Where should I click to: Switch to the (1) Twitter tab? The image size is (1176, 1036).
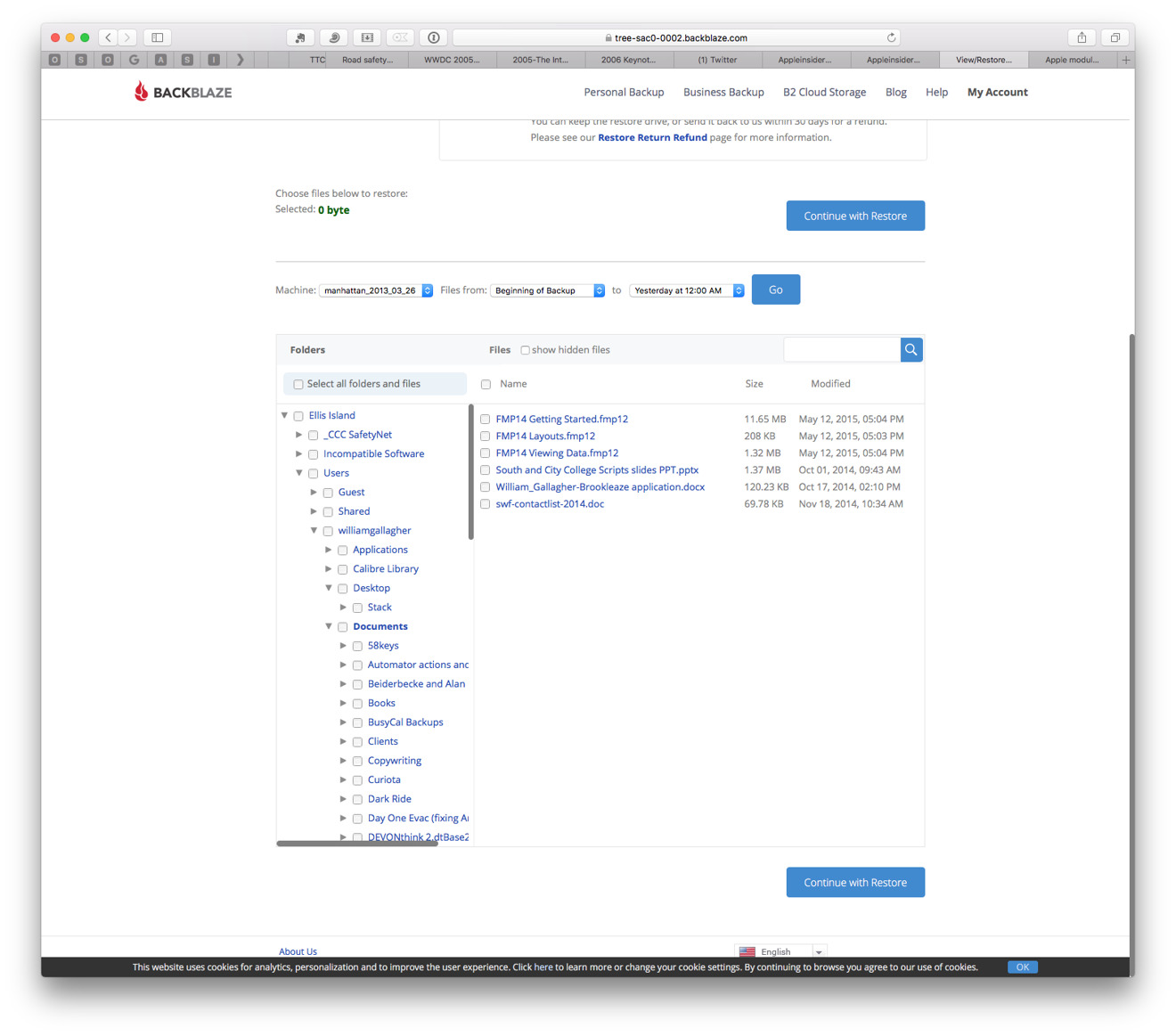pyautogui.click(x=718, y=60)
